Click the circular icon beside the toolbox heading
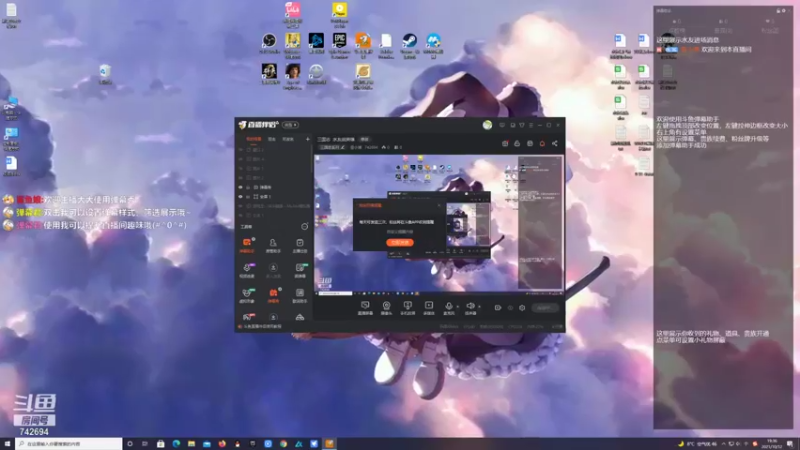The height and width of the screenshot is (450, 800). (x=305, y=226)
